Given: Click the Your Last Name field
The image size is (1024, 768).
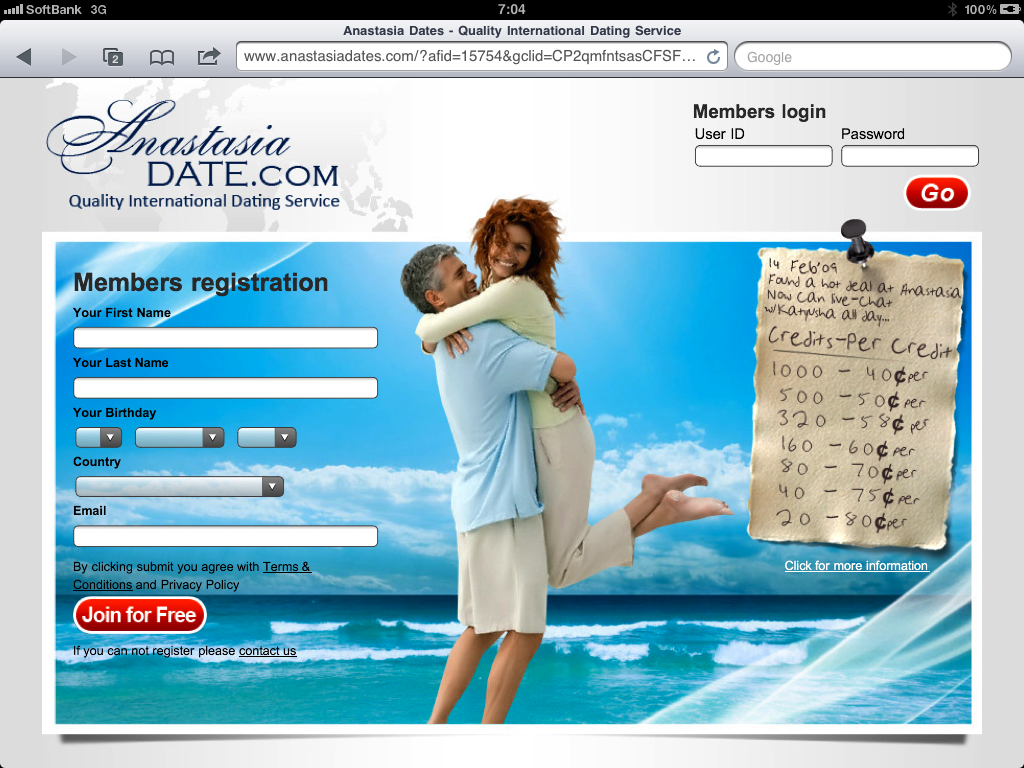Looking at the screenshot, I should coord(225,388).
